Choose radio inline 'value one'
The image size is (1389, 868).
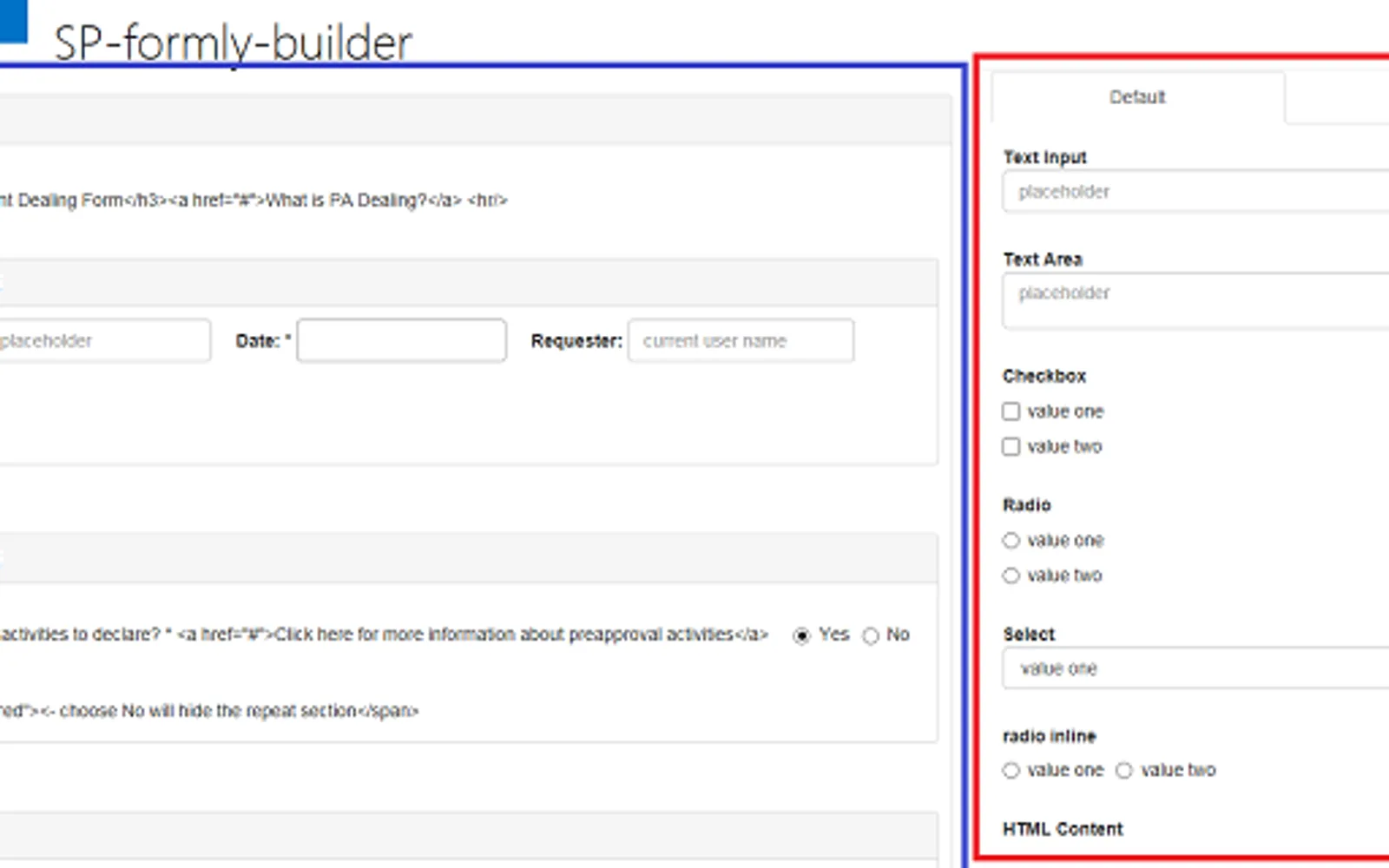coord(1011,771)
